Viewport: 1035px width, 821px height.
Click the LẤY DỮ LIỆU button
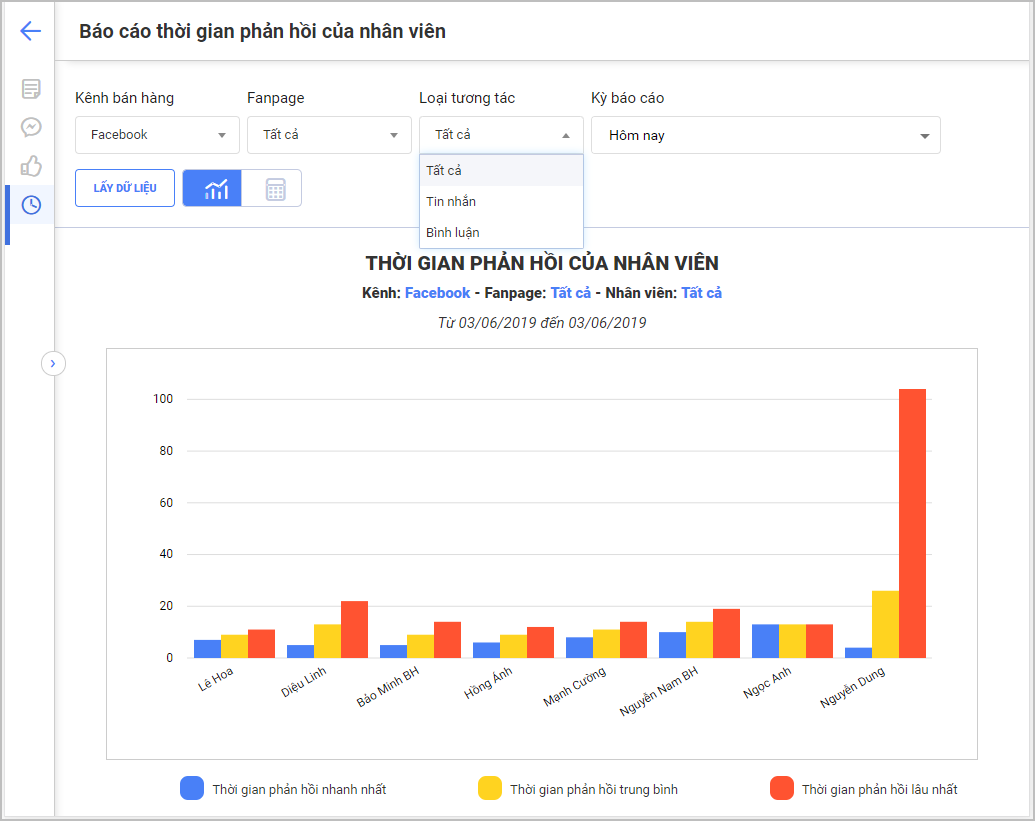tap(125, 188)
